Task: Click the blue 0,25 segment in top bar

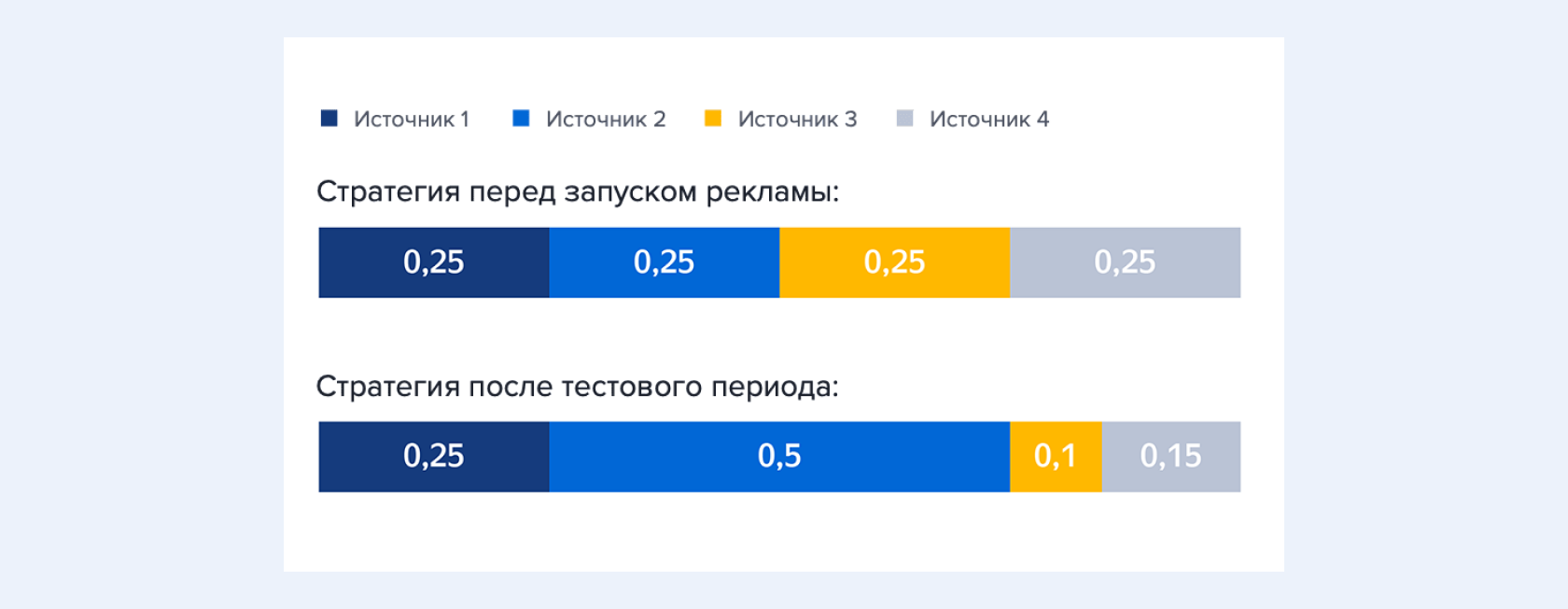Action: point(665,262)
